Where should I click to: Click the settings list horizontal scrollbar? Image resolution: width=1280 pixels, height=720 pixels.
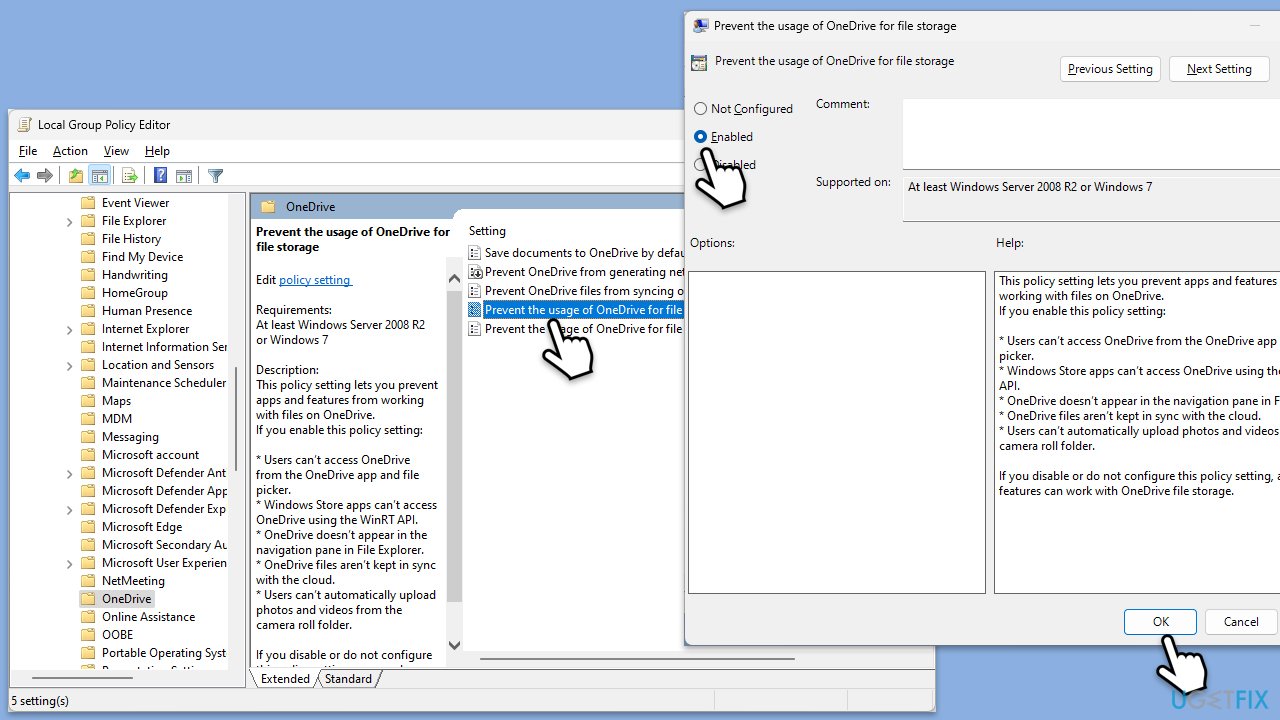(x=636, y=659)
